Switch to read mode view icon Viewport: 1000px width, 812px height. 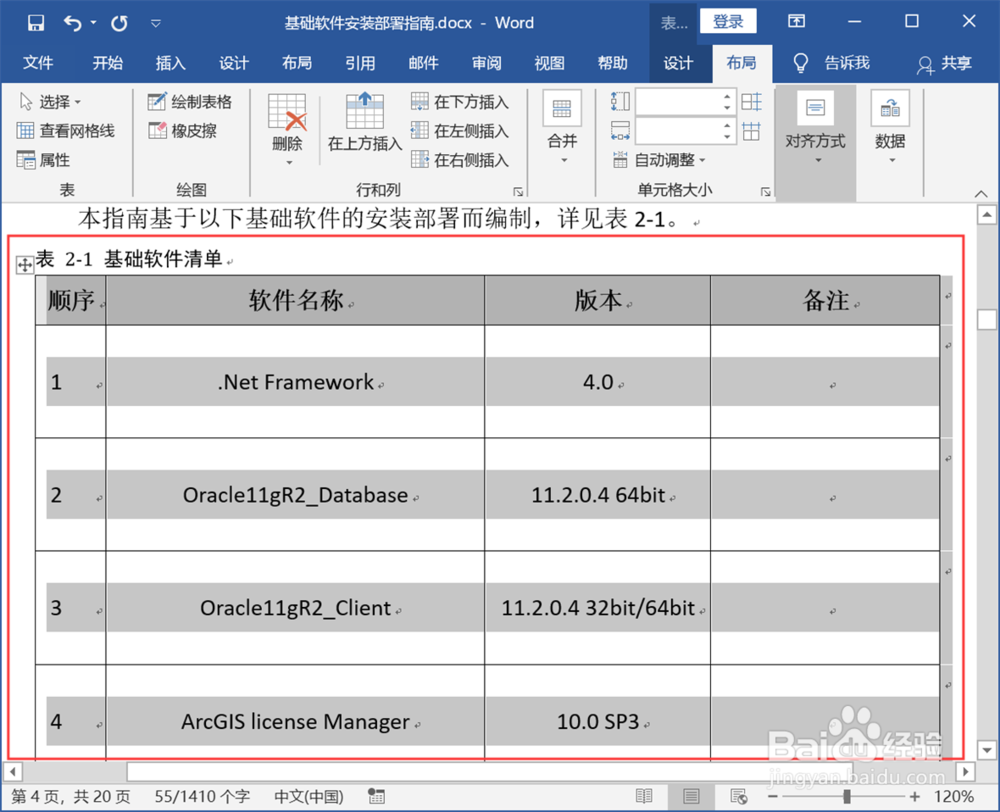(x=644, y=796)
